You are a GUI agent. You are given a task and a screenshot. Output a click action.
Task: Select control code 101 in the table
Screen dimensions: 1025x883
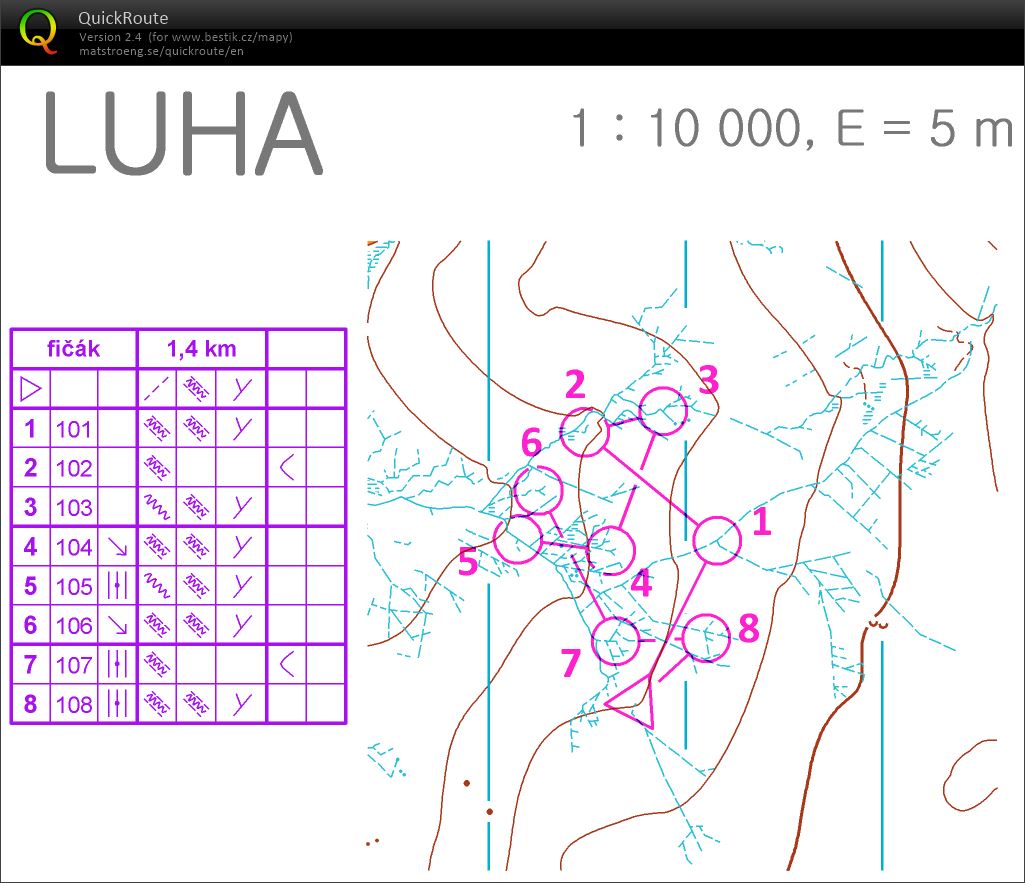[x=74, y=429]
